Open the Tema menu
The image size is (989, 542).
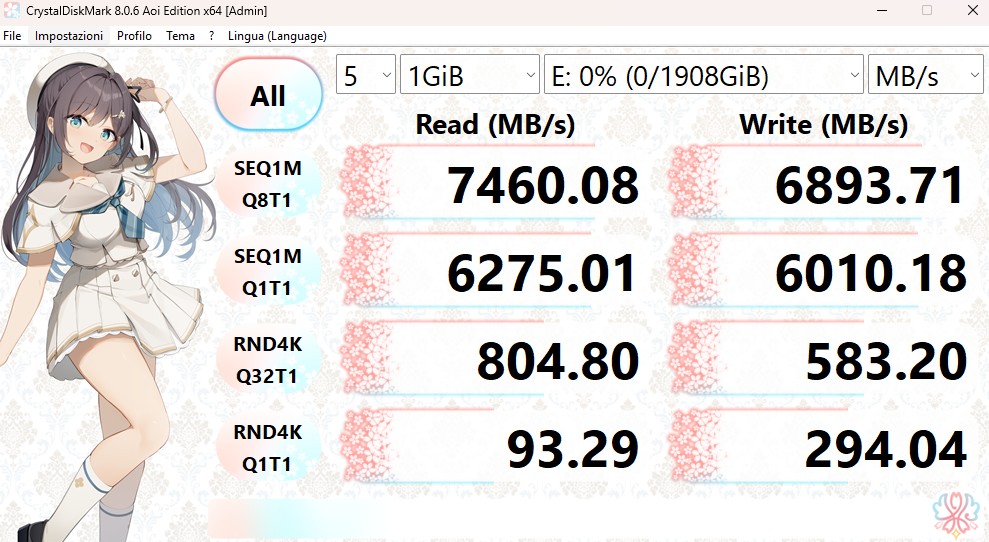(x=180, y=36)
